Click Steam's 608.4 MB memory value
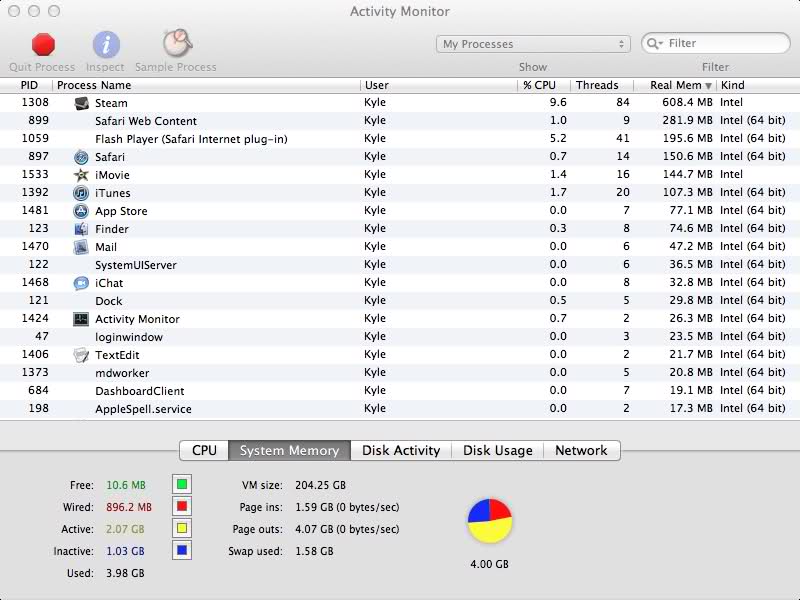800x600 pixels. pyautogui.click(x=687, y=103)
